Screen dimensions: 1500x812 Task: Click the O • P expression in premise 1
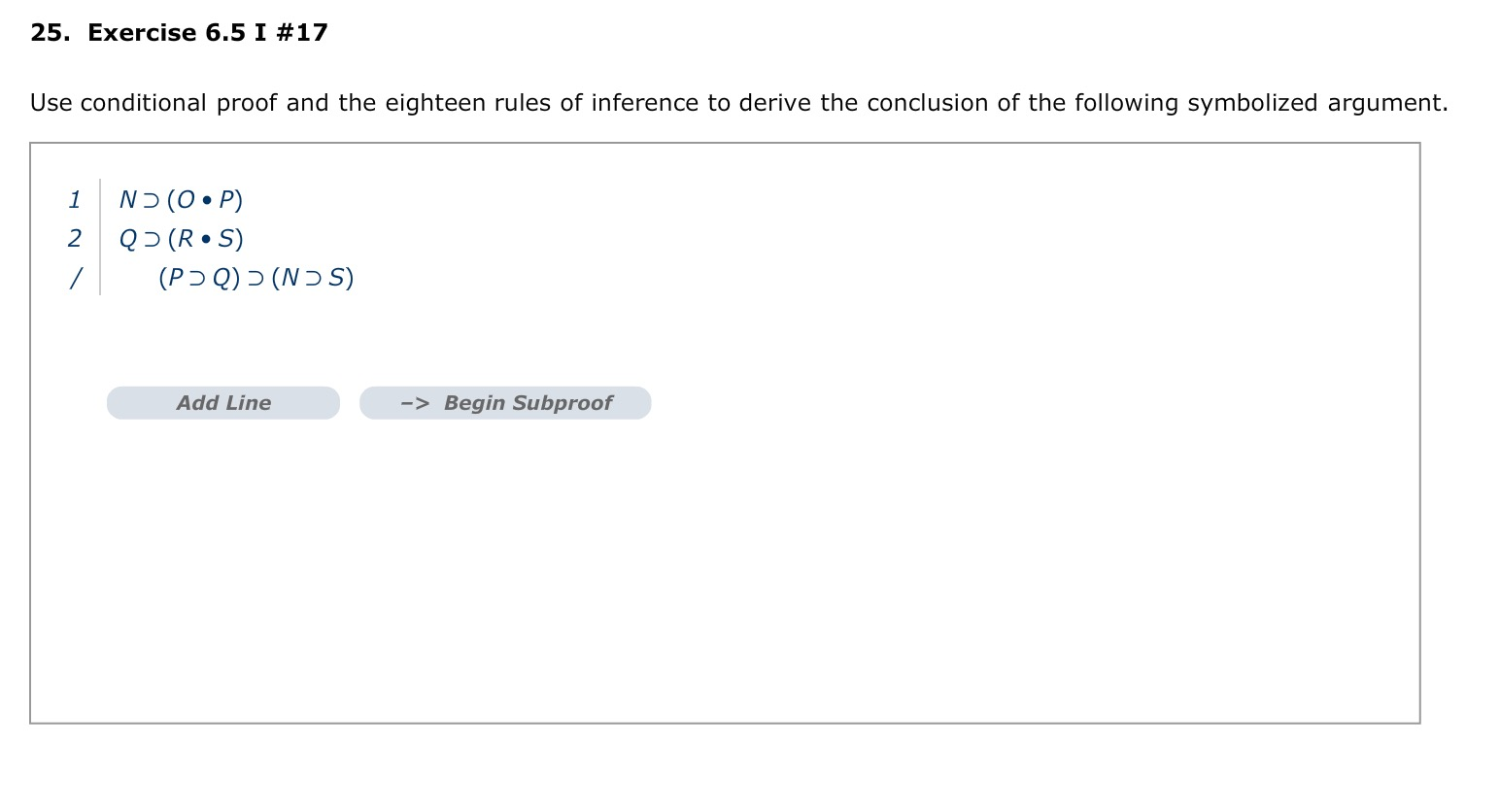pos(205,200)
